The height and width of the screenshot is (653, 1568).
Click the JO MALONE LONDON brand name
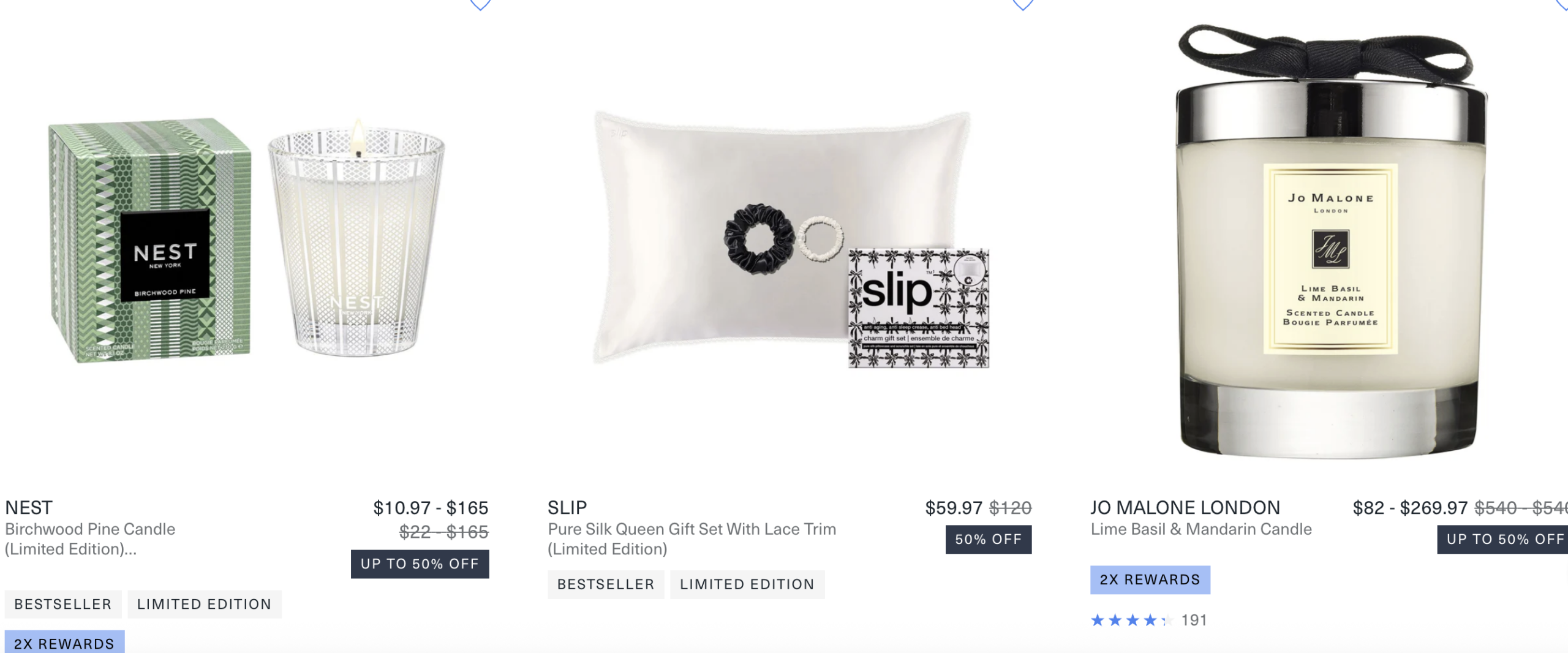(1185, 508)
